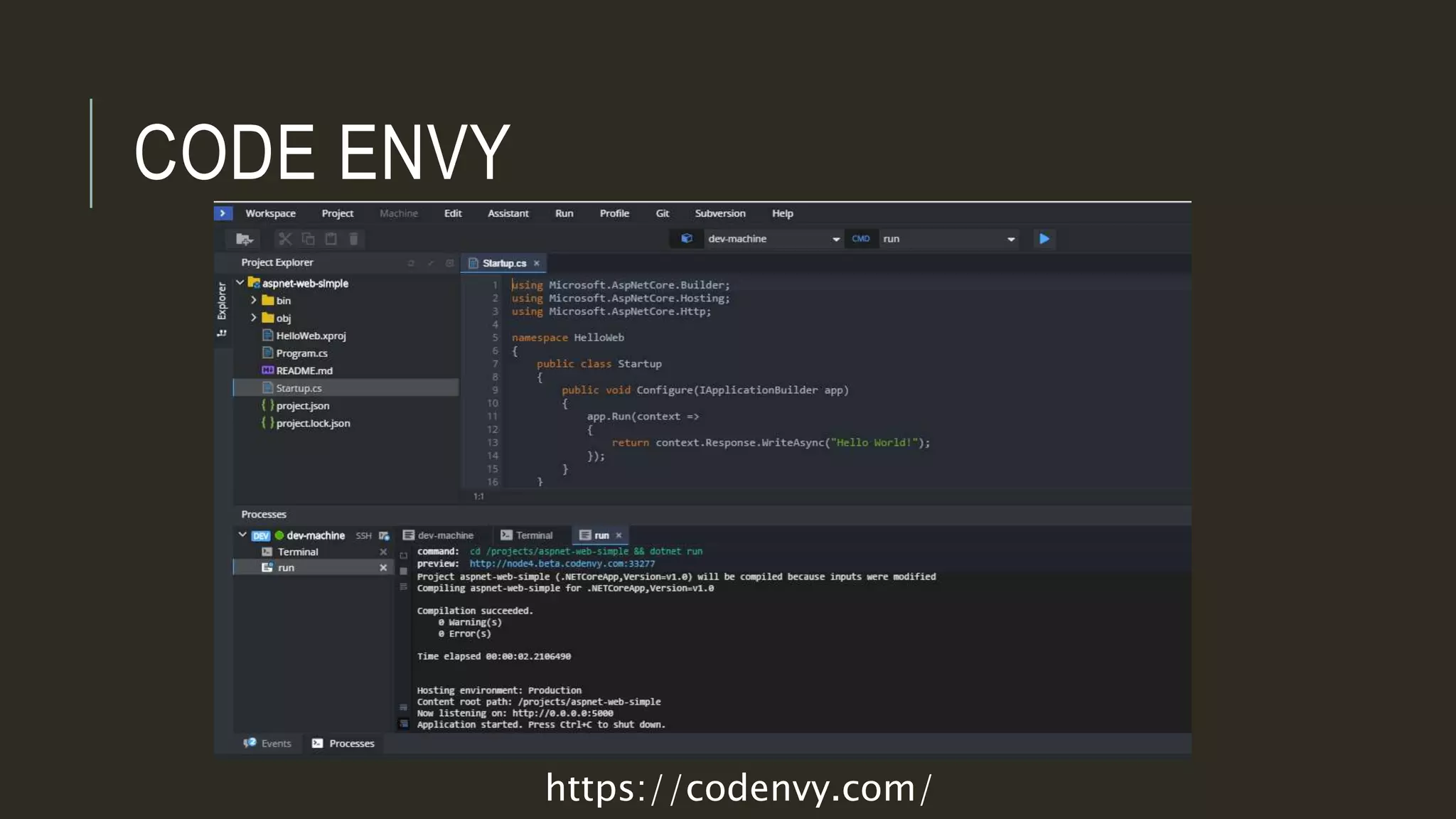Viewport: 1456px width, 819px height.
Task: Select the Startup.cs editor tab
Action: coord(504,264)
